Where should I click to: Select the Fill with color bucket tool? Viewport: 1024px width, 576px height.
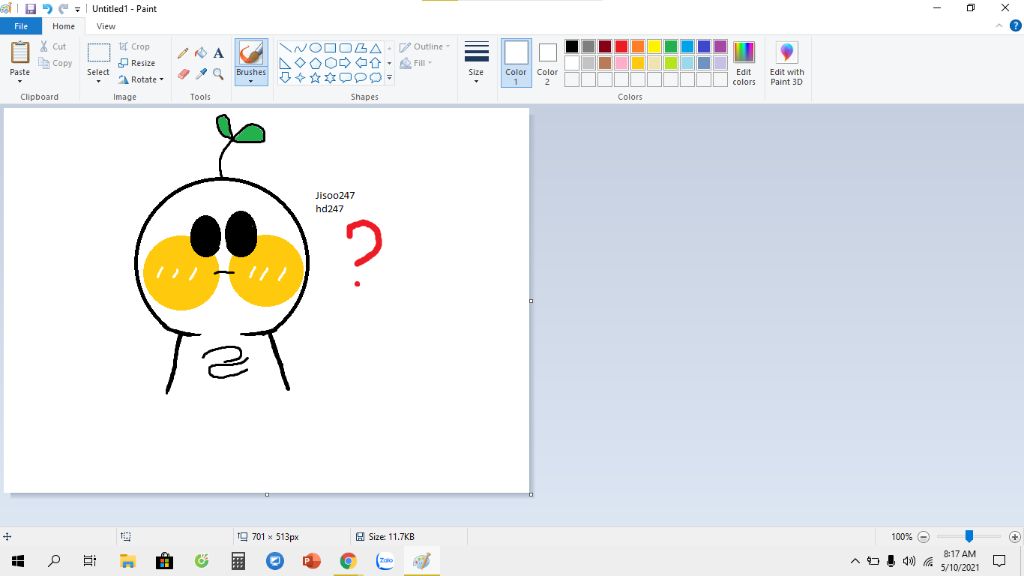(x=201, y=53)
